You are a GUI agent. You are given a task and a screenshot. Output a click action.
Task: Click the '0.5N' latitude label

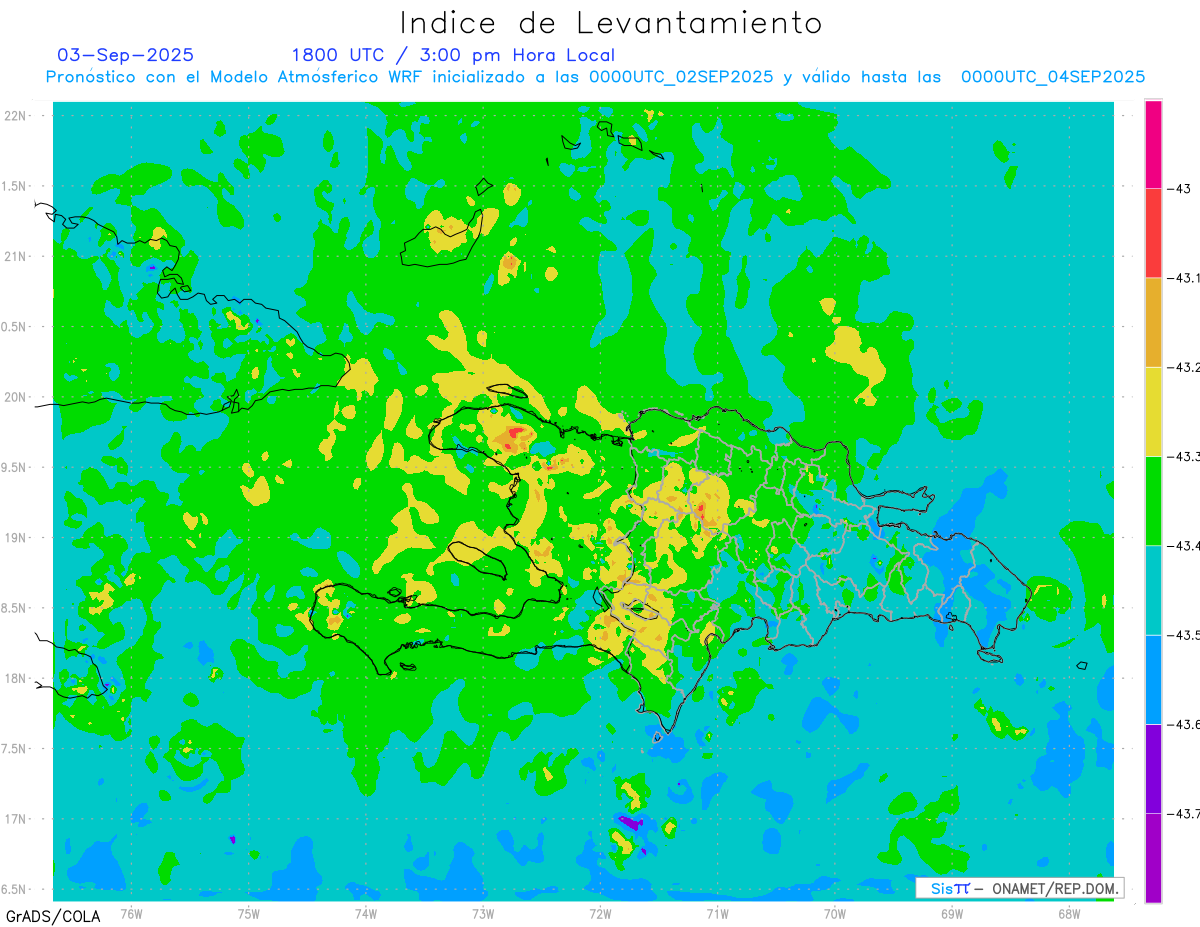[x=14, y=327]
